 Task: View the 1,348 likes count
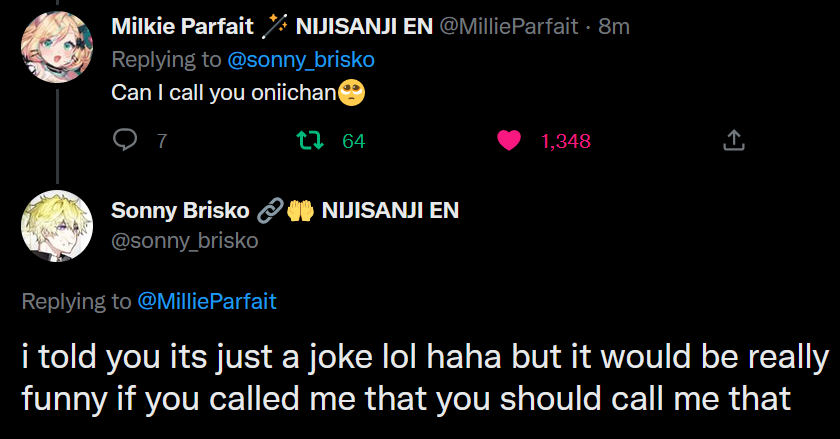tap(566, 141)
